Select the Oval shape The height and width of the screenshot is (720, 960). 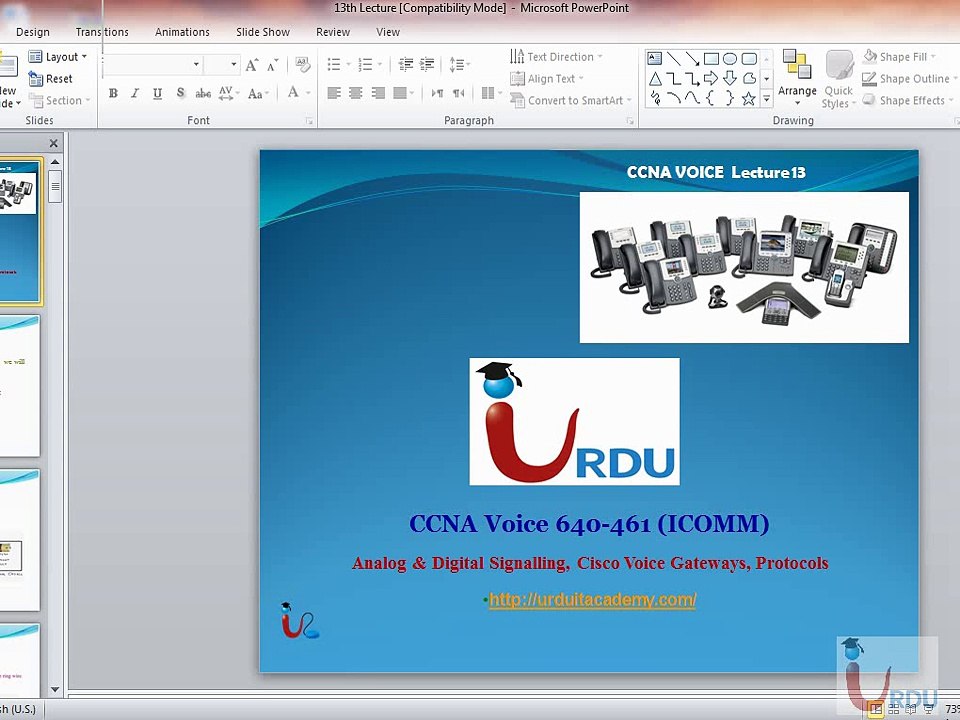tap(730, 59)
